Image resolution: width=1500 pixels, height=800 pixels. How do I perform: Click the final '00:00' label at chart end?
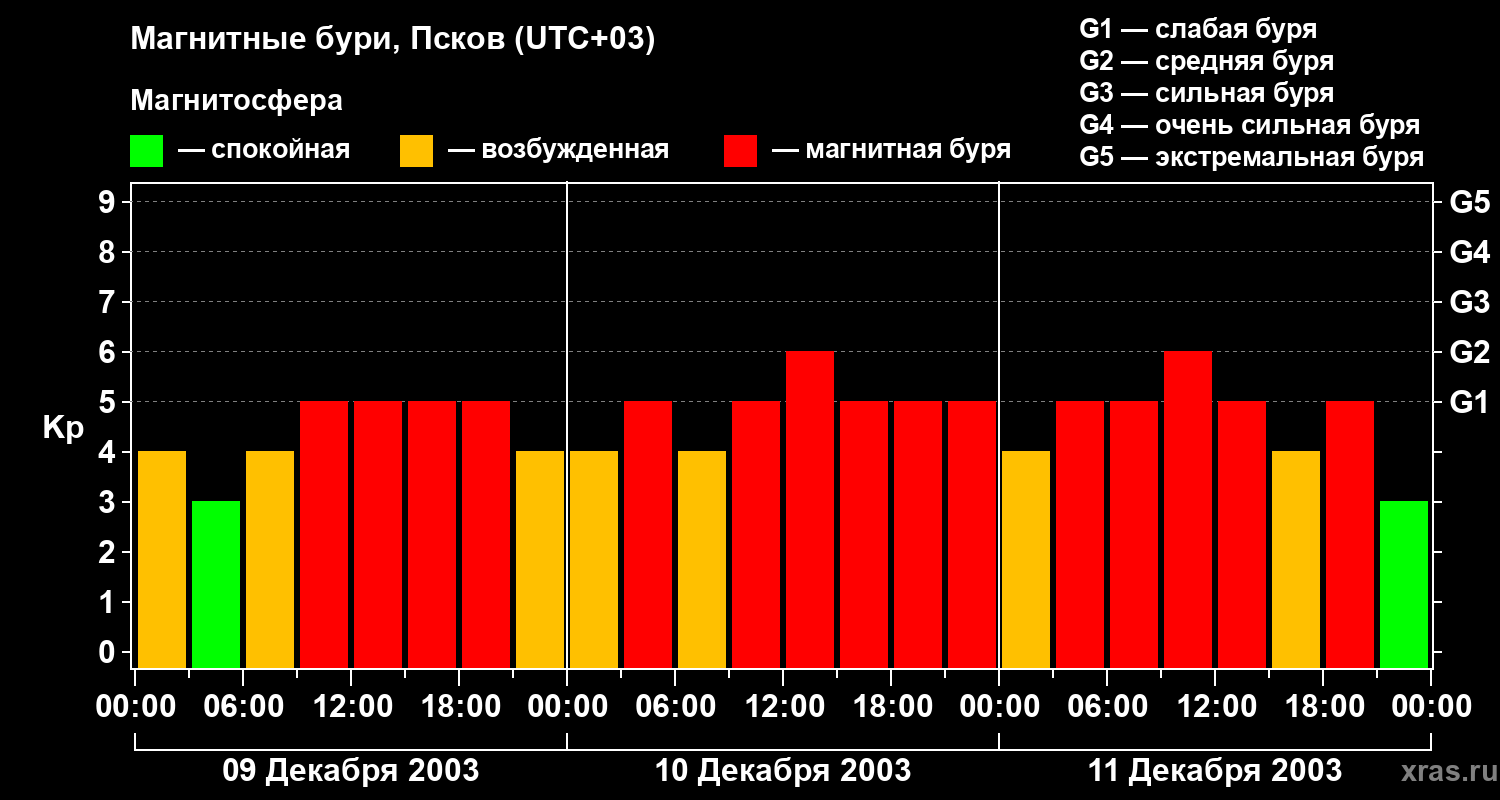(x=1431, y=707)
